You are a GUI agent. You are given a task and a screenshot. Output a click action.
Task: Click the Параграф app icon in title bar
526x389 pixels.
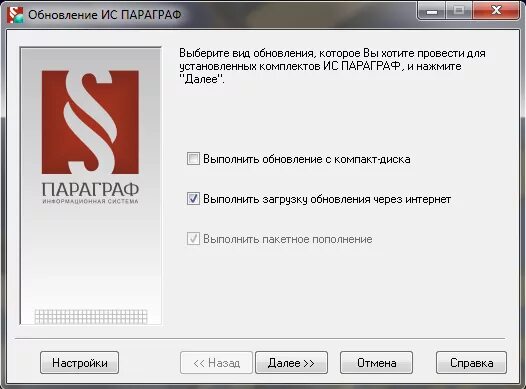click(x=16, y=15)
